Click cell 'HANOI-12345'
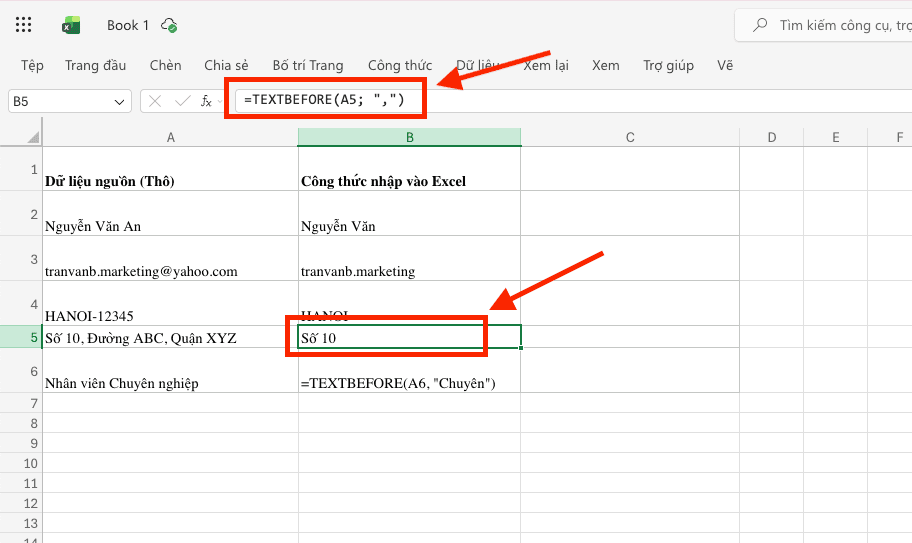Screen dimensions: 912x543 tap(170, 303)
